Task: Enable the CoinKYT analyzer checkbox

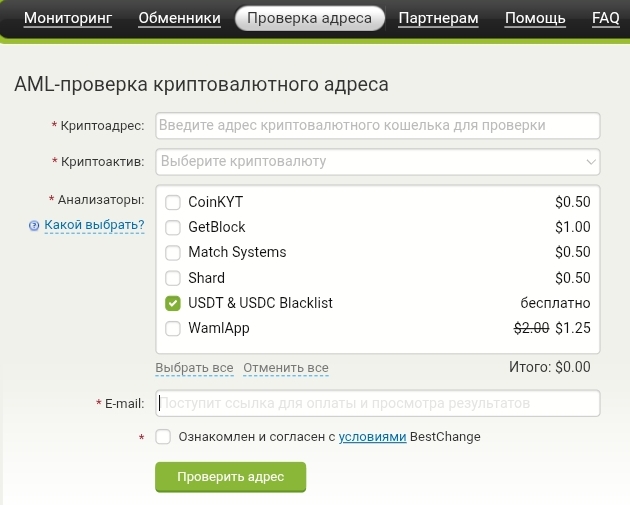Action: [173, 202]
